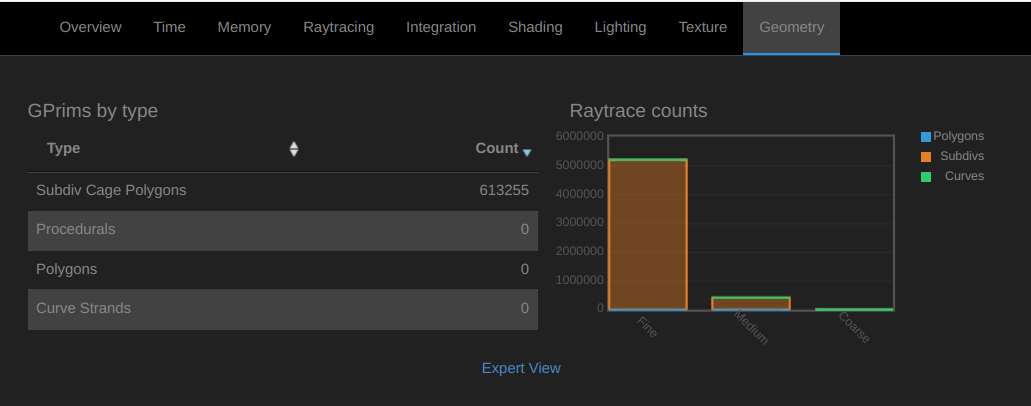Screen dimensions: 1031x406
Task: Switch to the Time tab
Action: pyautogui.click(x=169, y=28)
